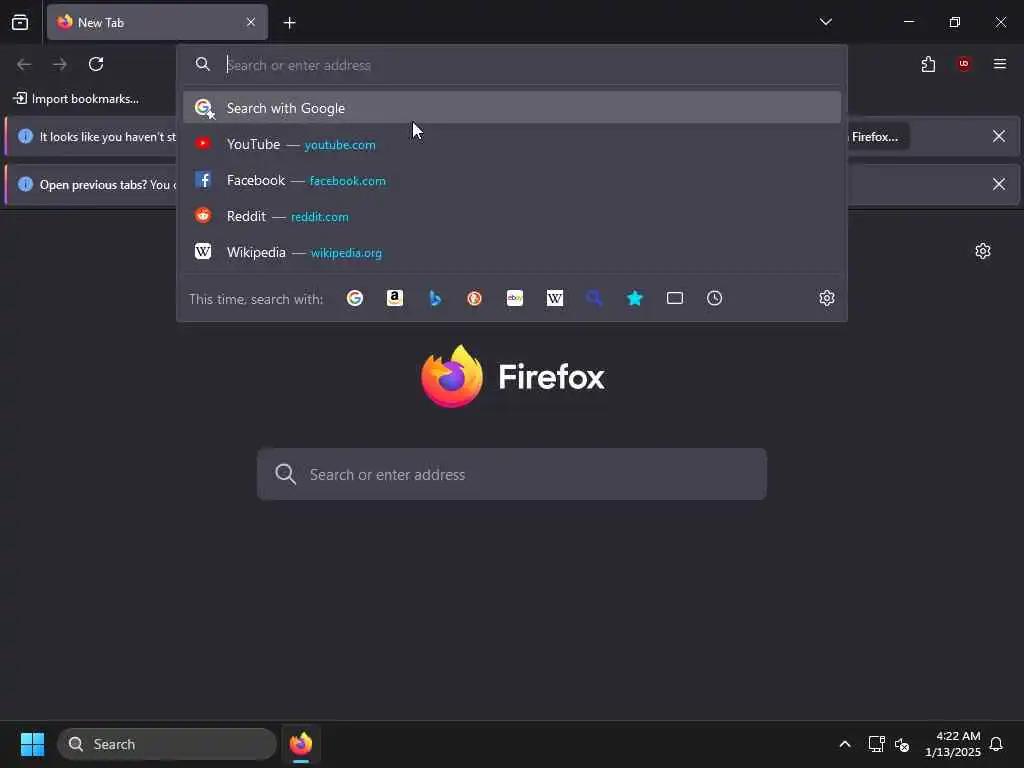Click the Windows taskbar Search box
The width and height of the screenshot is (1024, 768).
(167, 744)
